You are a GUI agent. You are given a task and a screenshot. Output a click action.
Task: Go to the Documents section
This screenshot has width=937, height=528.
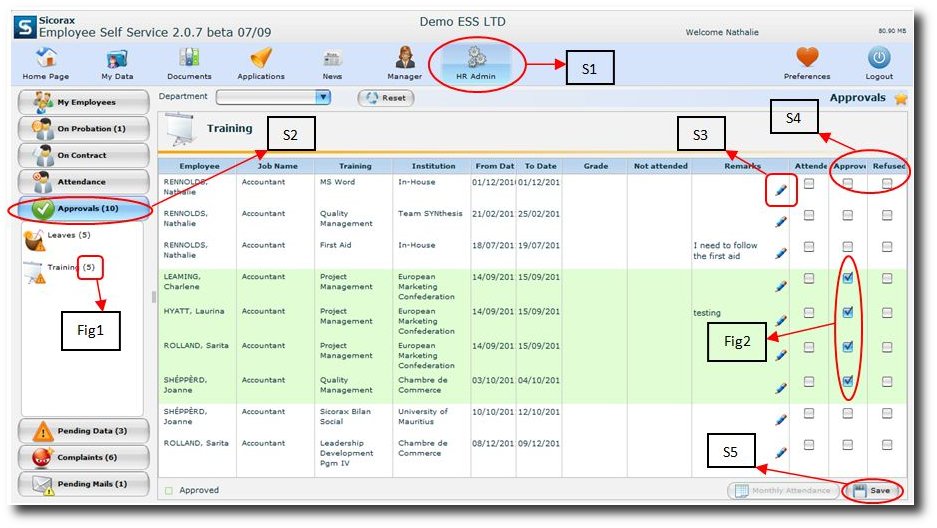(x=189, y=60)
